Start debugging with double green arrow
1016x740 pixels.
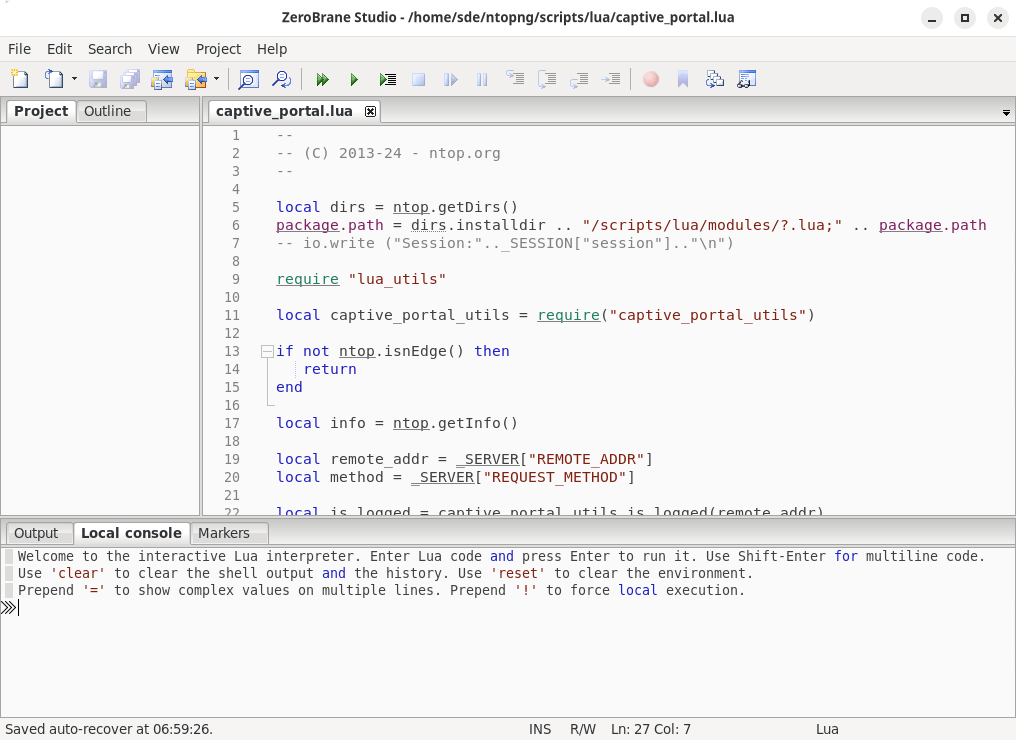[322, 79]
